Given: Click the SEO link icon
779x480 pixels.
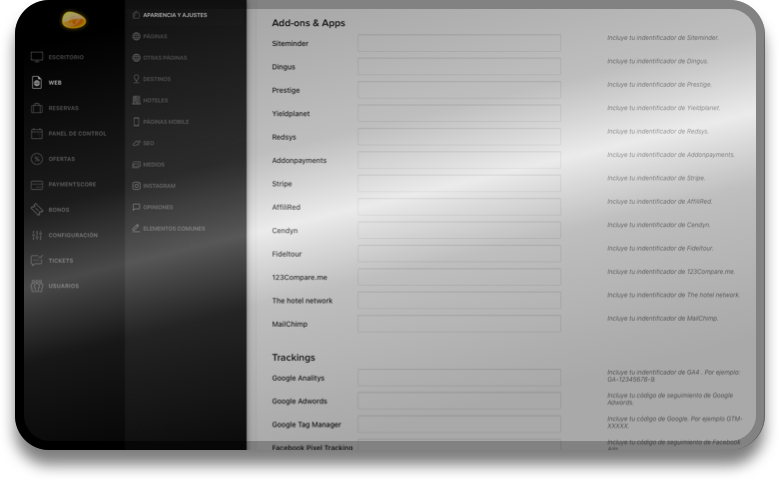Looking at the screenshot, I should point(136,143).
